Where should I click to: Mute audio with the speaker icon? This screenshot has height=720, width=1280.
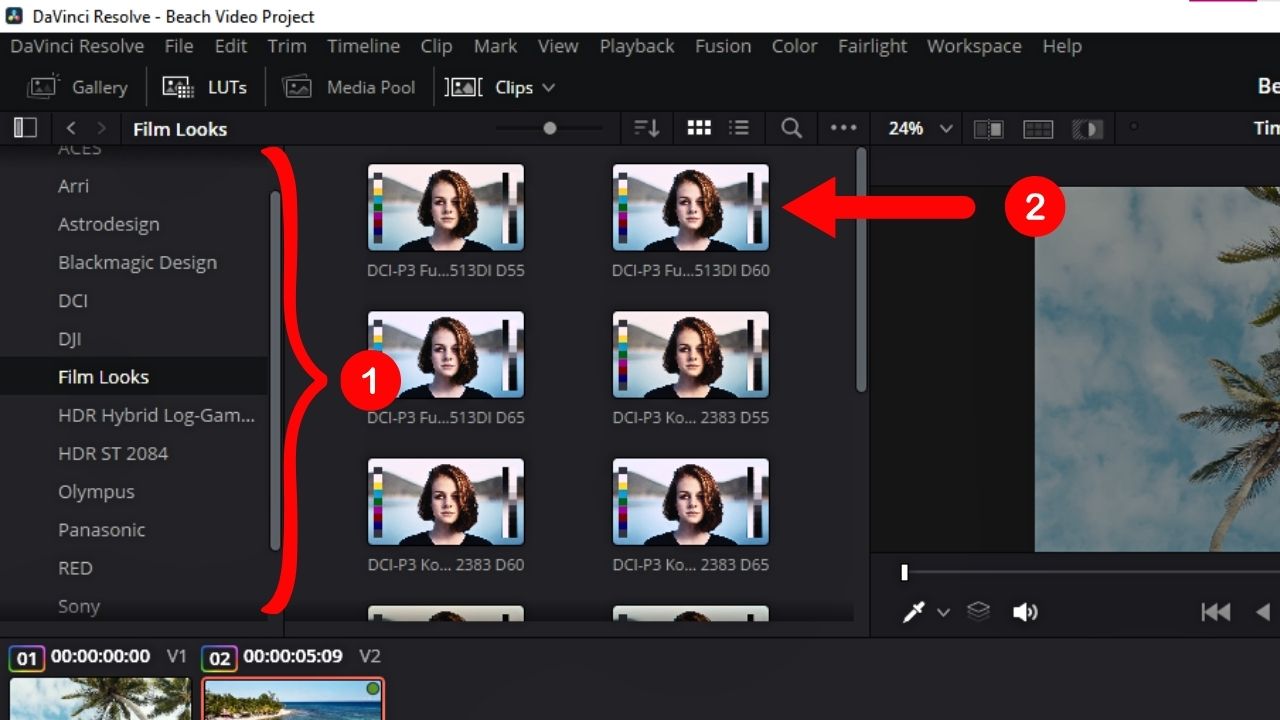tap(1025, 612)
